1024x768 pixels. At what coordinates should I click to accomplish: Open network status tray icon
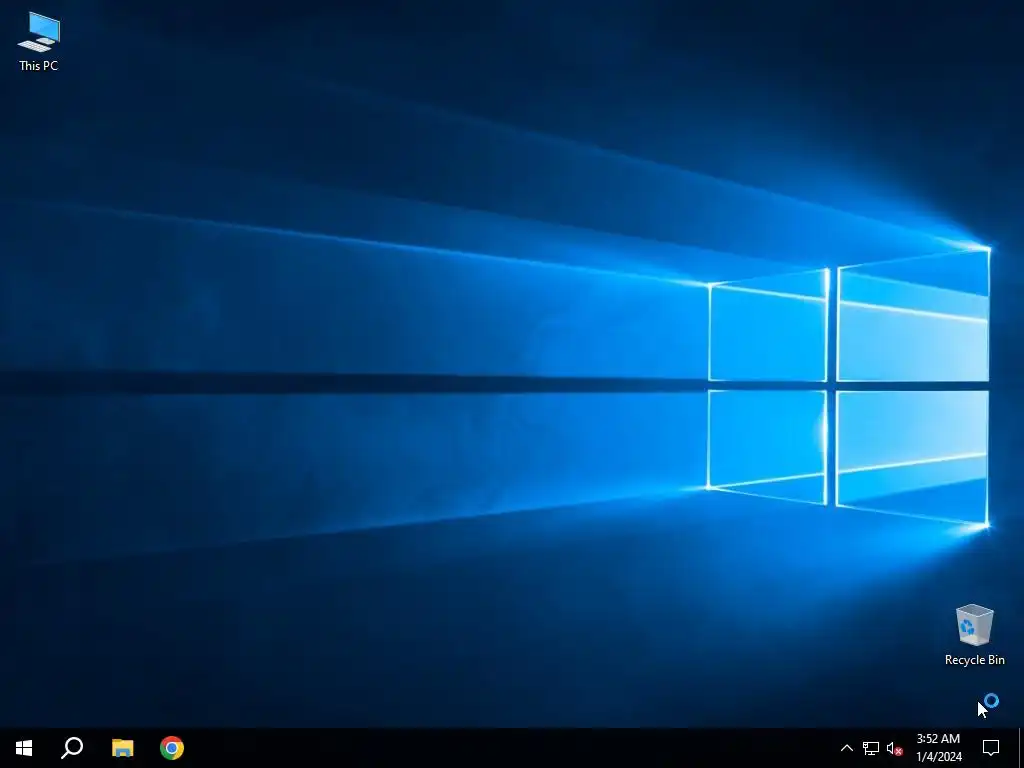tap(871, 748)
